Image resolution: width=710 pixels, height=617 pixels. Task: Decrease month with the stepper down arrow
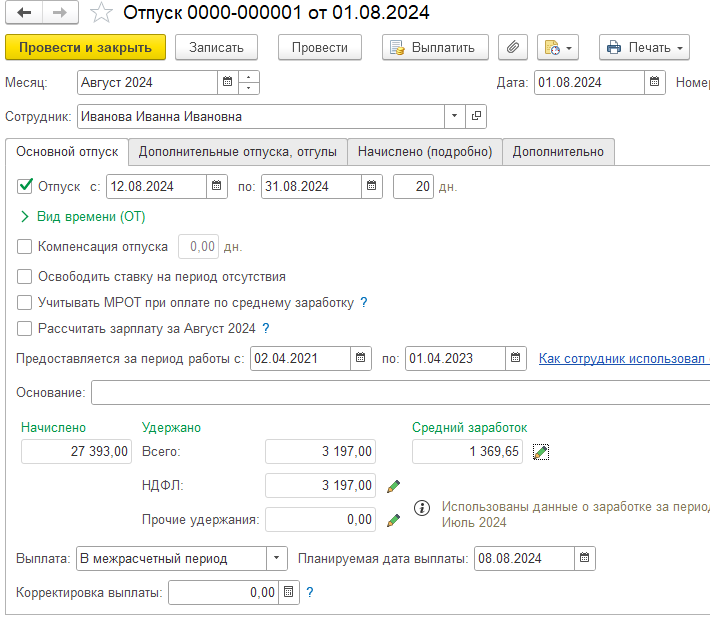pos(249,88)
